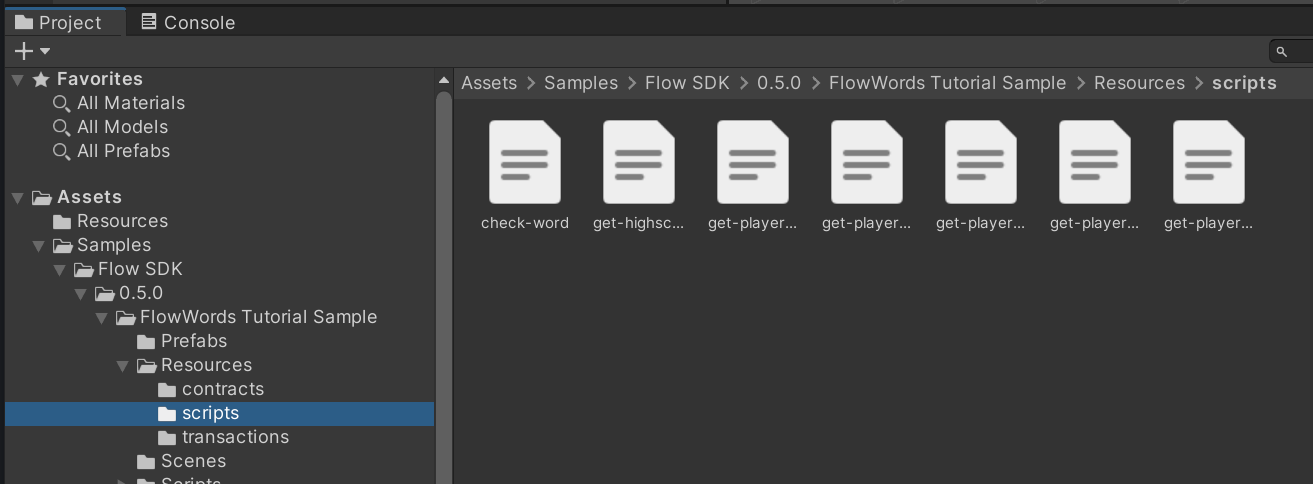Select the Flow SDK folder
This screenshot has height=484, width=1313.
pyautogui.click(x=140, y=269)
